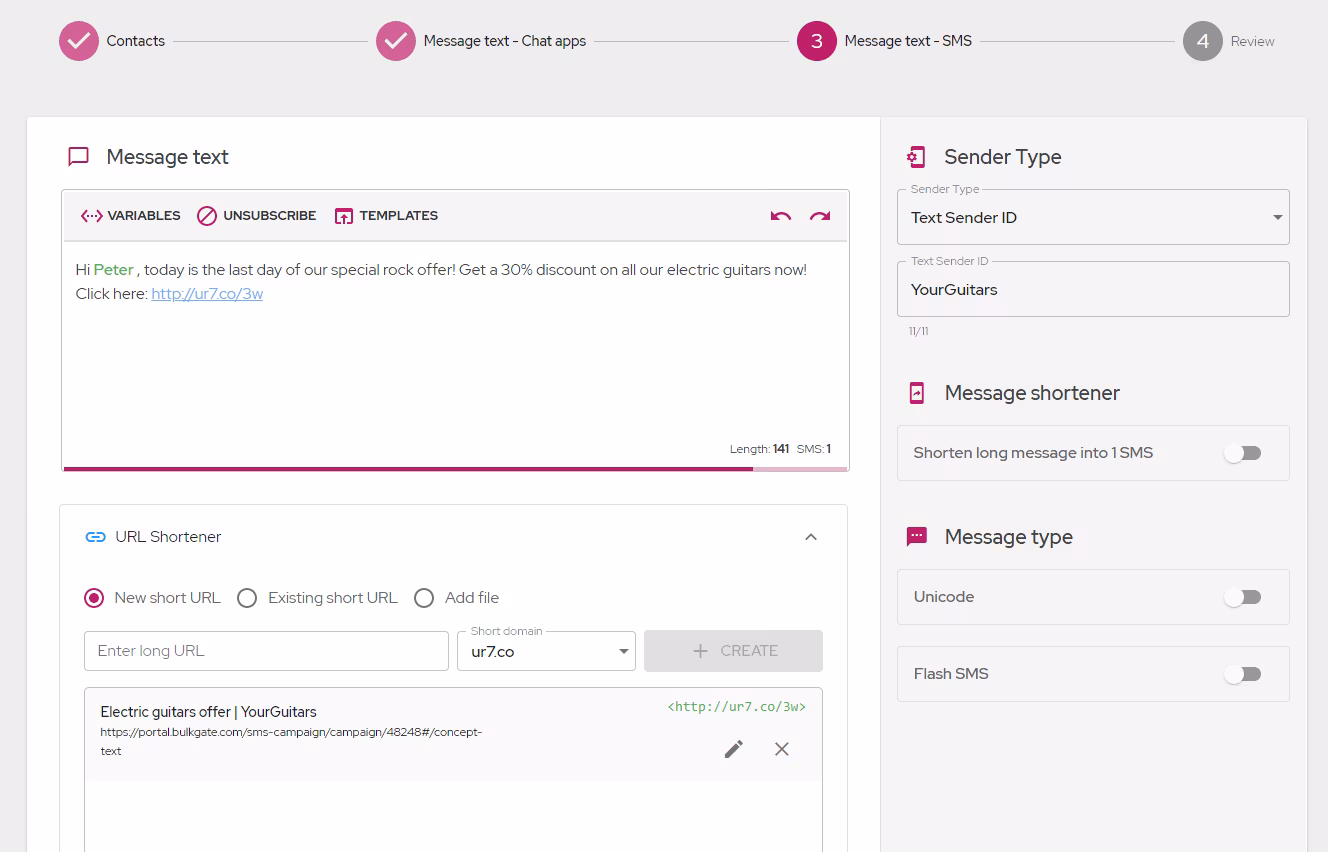1328x852 pixels.
Task: Go to the Contacts step label
Action: click(x=136, y=41)
